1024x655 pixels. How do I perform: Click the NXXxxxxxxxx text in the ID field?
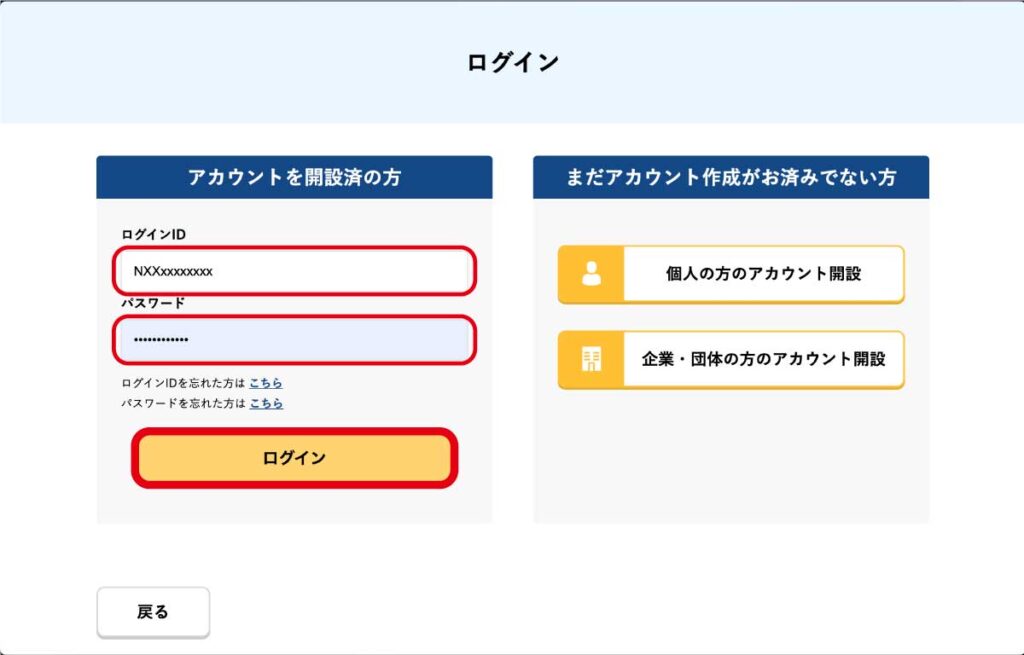point(173,272)
